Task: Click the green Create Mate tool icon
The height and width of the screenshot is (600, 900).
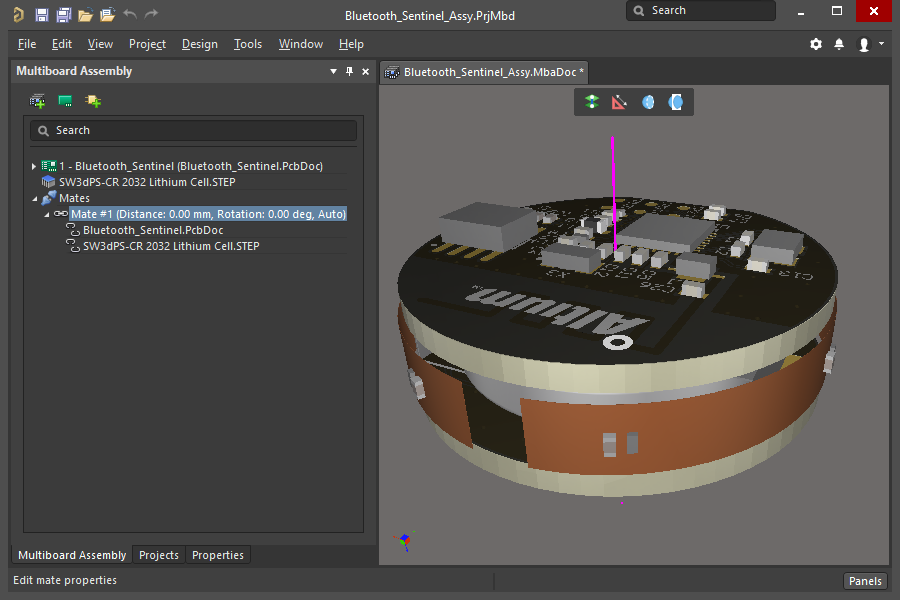Action: [x=592, y=102]
